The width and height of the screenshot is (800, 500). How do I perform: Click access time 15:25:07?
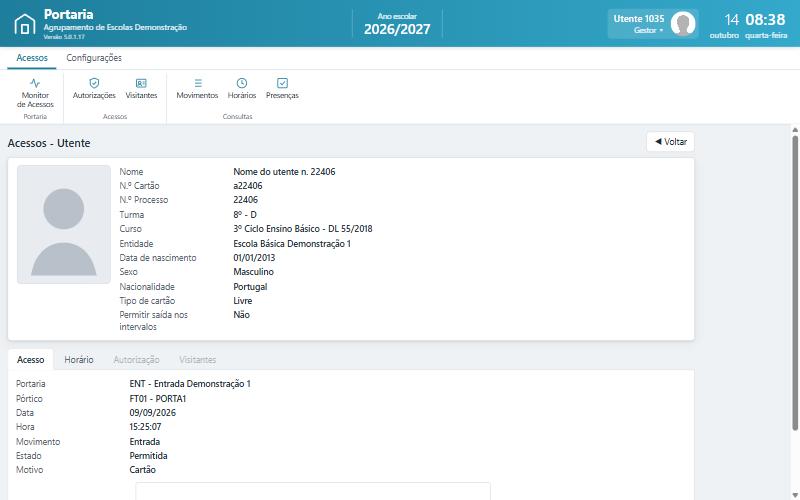(145, 427)
